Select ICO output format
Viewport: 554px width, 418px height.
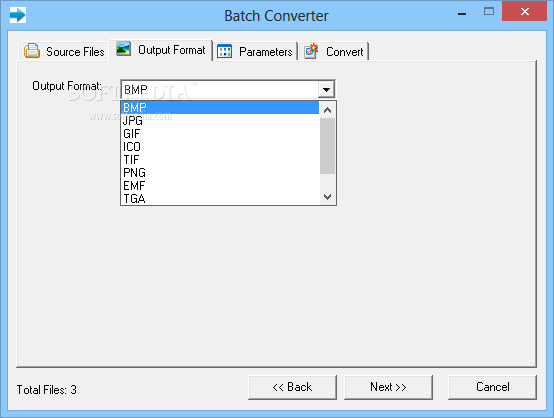coord(219,147)
